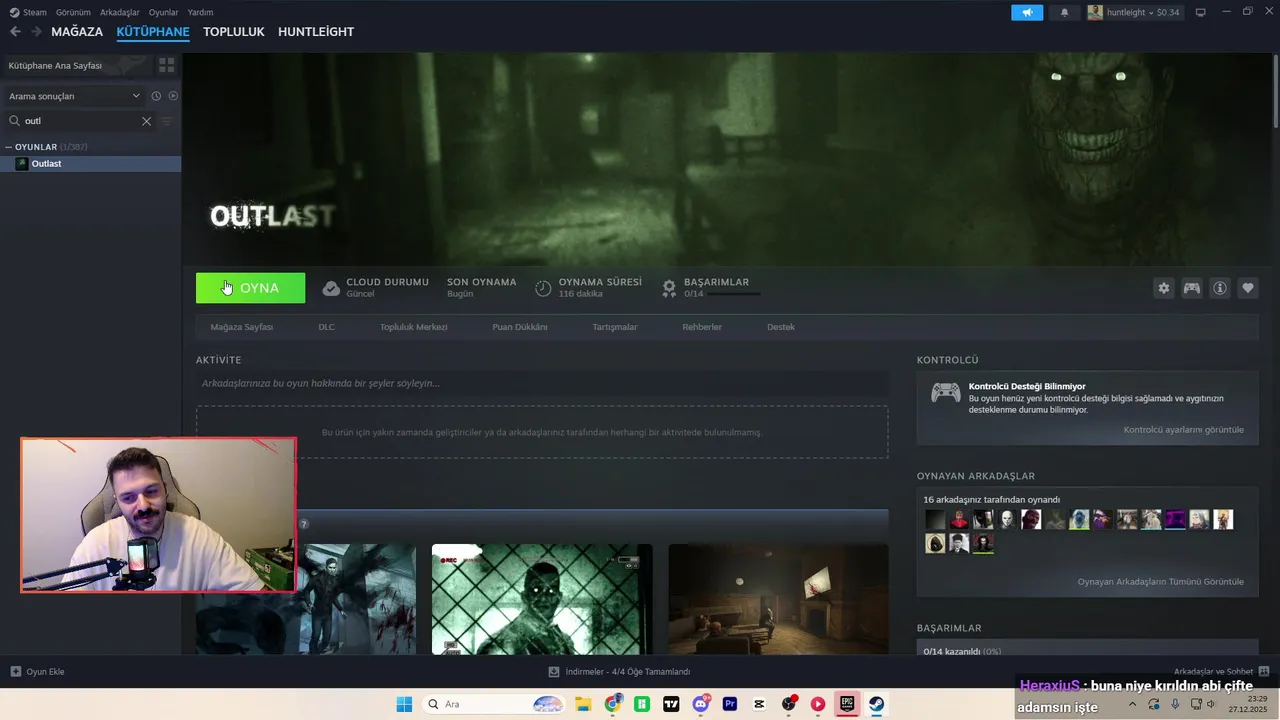Open the Görünüm menu
Screen dimensions: 1280x720
(73, 12)
